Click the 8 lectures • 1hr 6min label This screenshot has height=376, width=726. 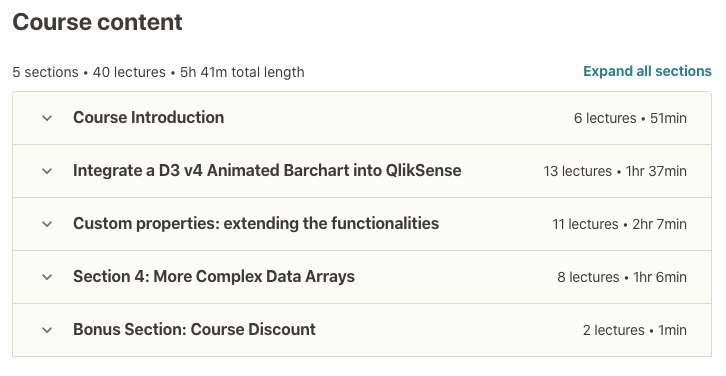pyautogui.click(x=622, y=277)
